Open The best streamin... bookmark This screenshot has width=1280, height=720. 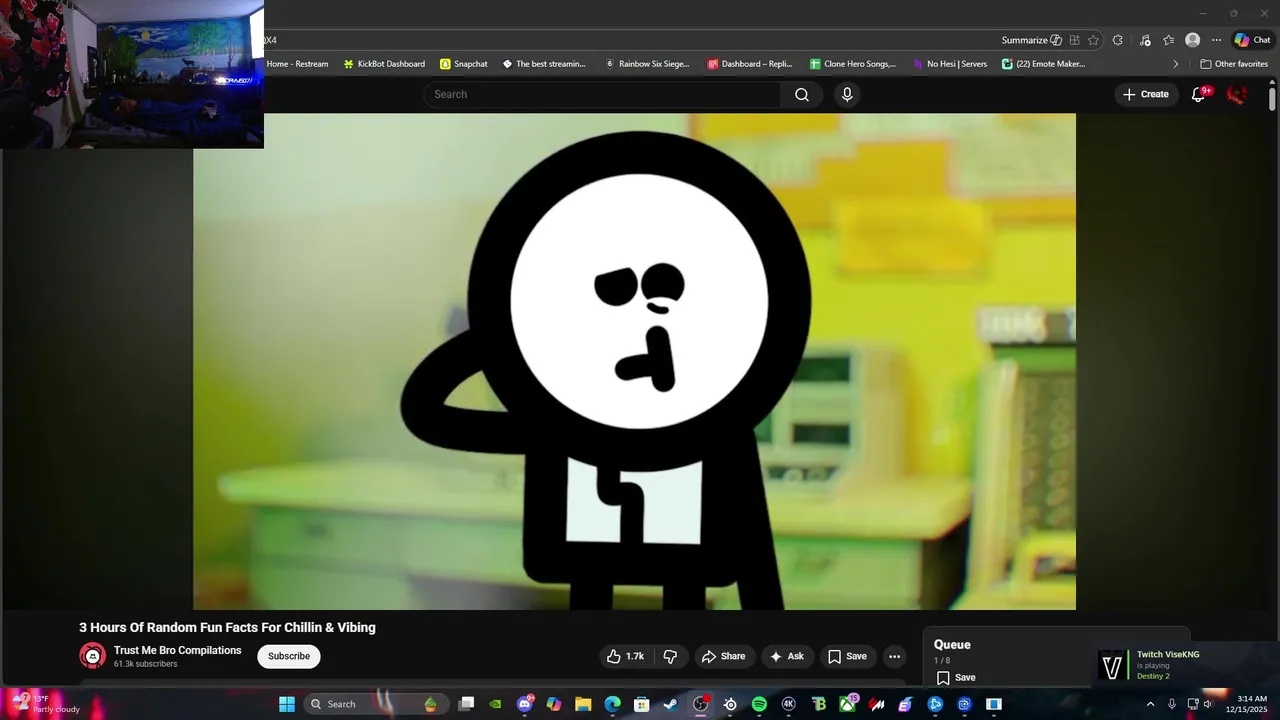(x=544, y=64)
